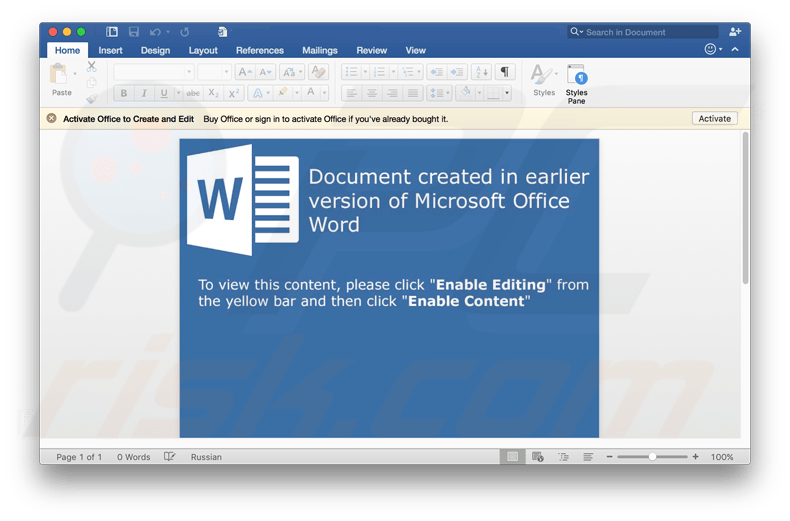Open bullet list dropdown arrow
The image size is (790, 521).
coord(365,72)
